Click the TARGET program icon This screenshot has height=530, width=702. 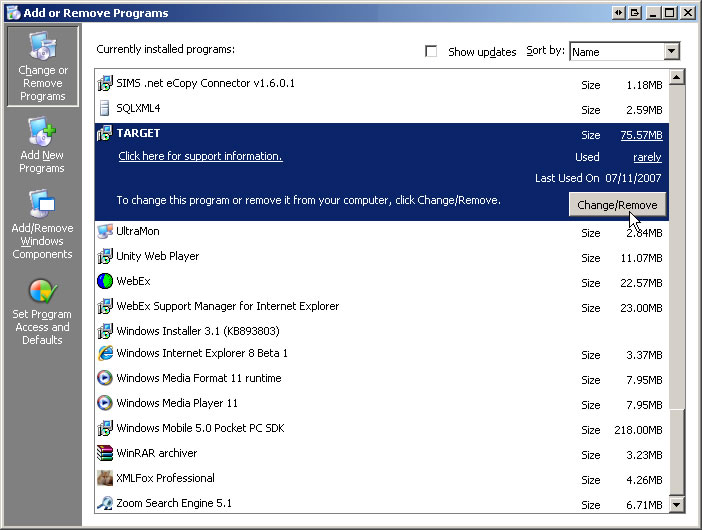105,133
